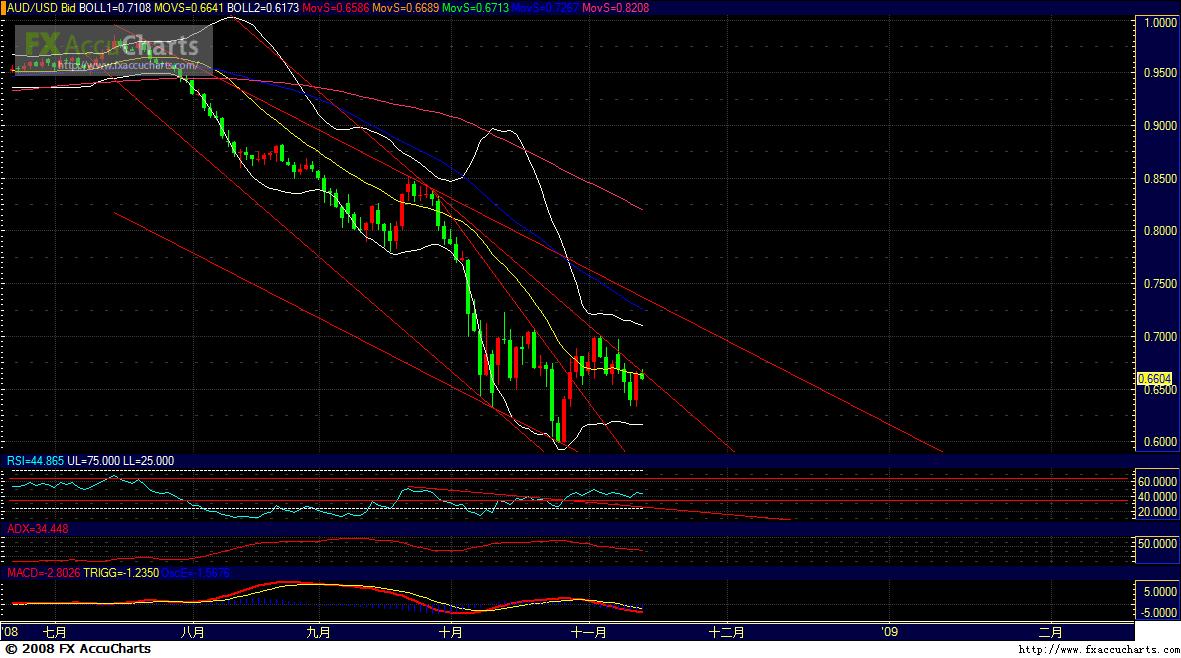Click the -5.0000 MACD axis value
The height and width of the screenshot is (658, 1181).
[x=1158, y=612]
